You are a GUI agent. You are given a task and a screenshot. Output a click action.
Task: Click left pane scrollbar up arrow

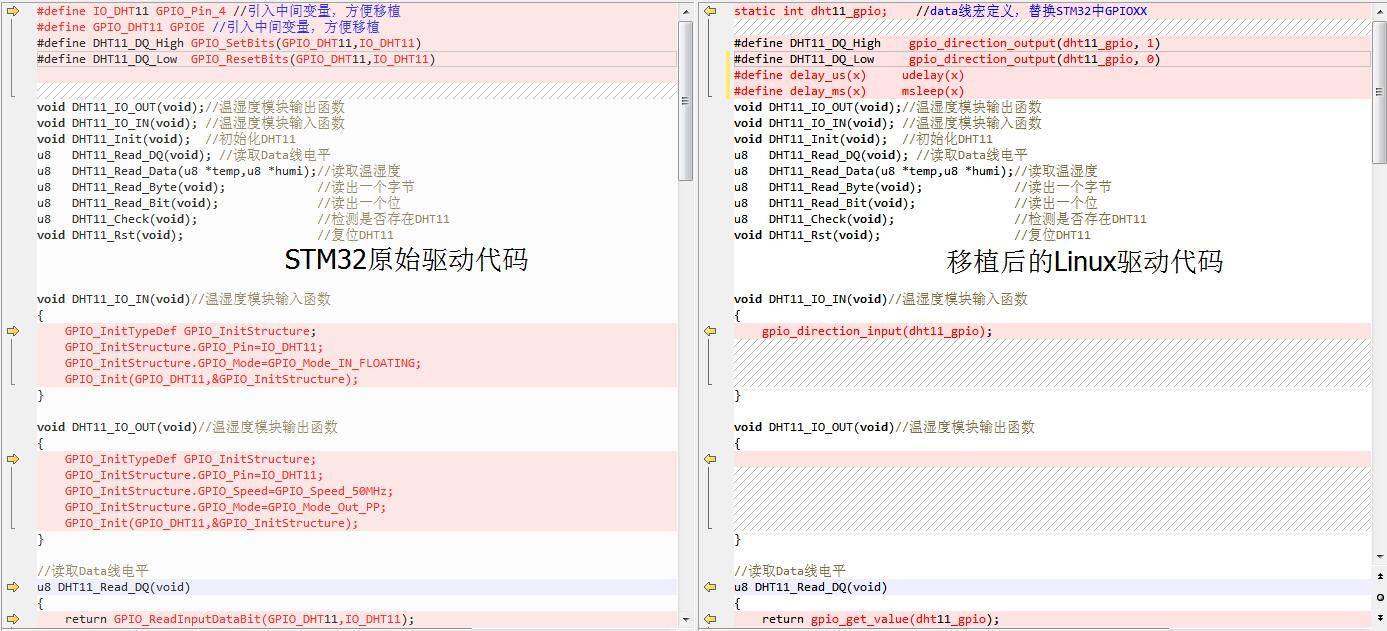685,11
